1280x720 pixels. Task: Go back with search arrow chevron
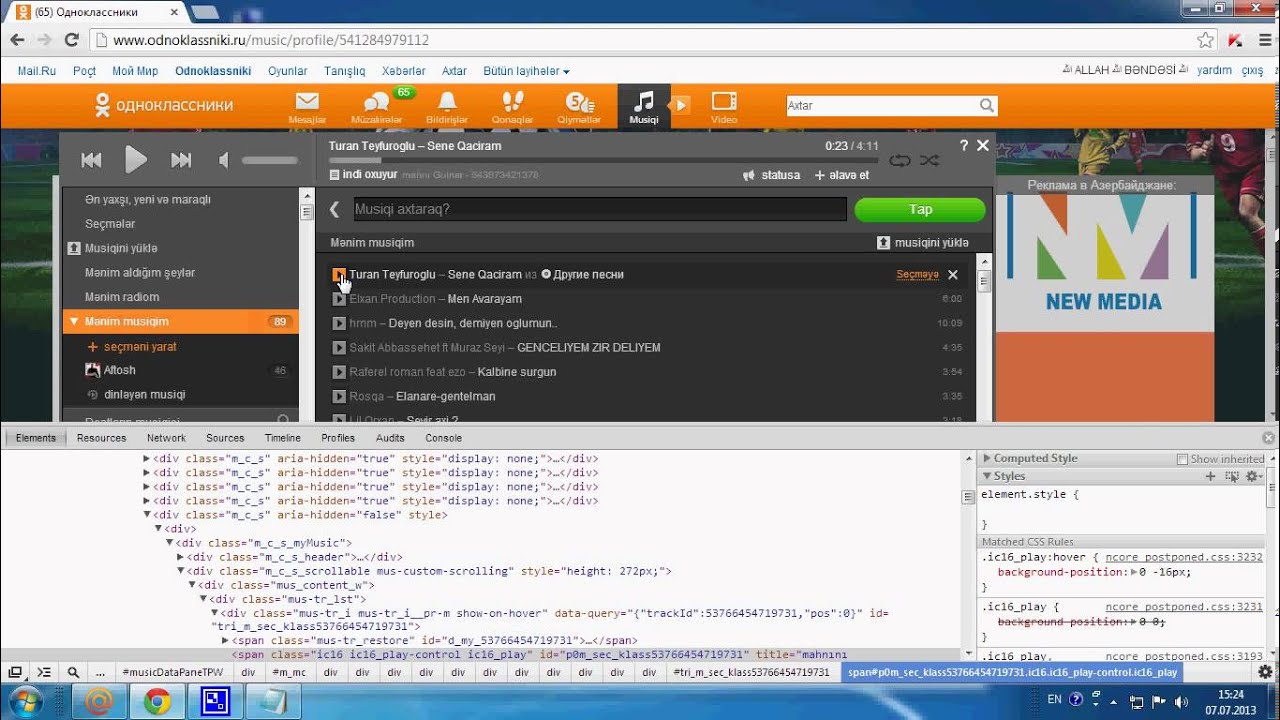[335, 209]
